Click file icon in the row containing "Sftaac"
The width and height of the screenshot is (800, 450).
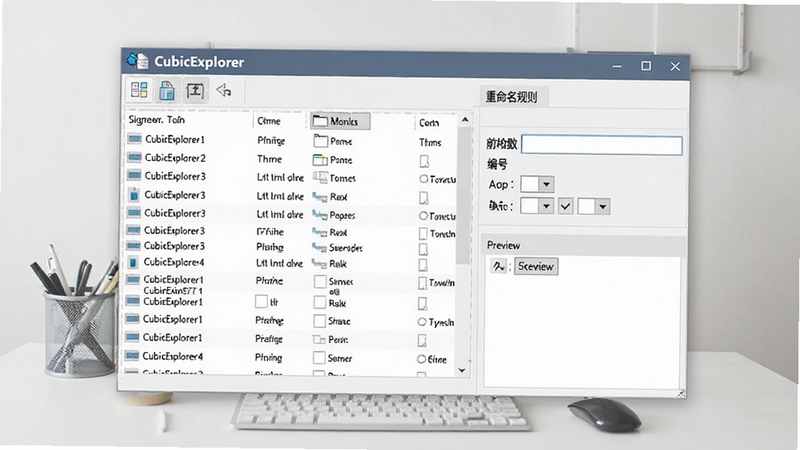(x=132, y=319)
